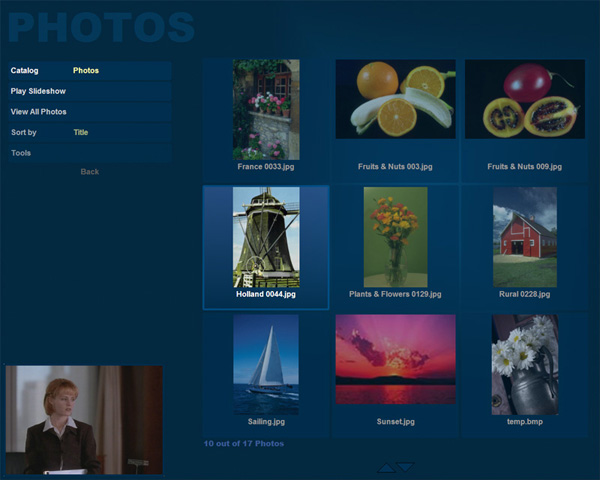This screenshot has width=600, height=480.
Task: Click the "Rural 0228.jpg" file name label
Action: pyautogui.click(x=525, y=294)
